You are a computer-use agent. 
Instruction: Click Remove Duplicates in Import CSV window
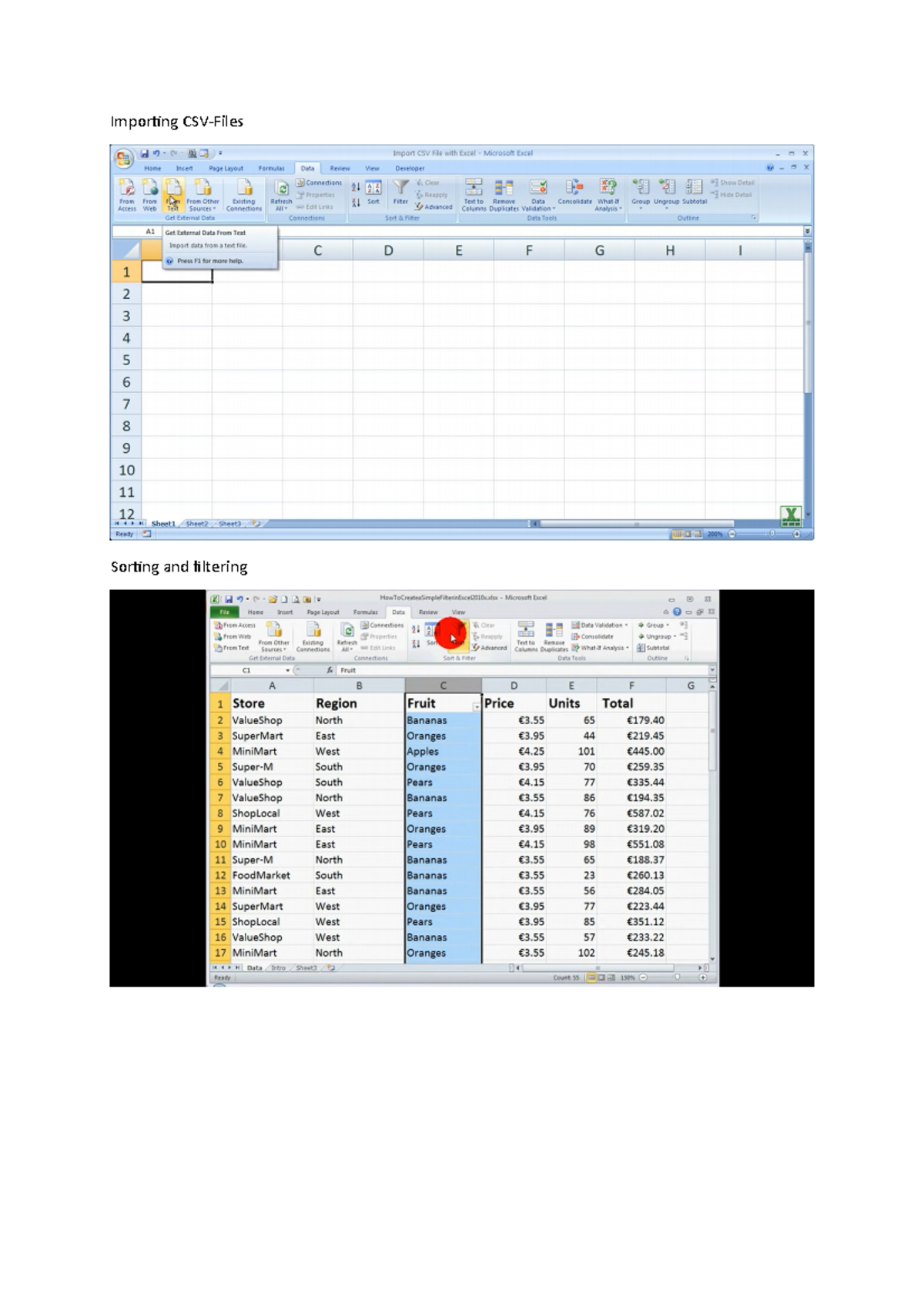504,194
